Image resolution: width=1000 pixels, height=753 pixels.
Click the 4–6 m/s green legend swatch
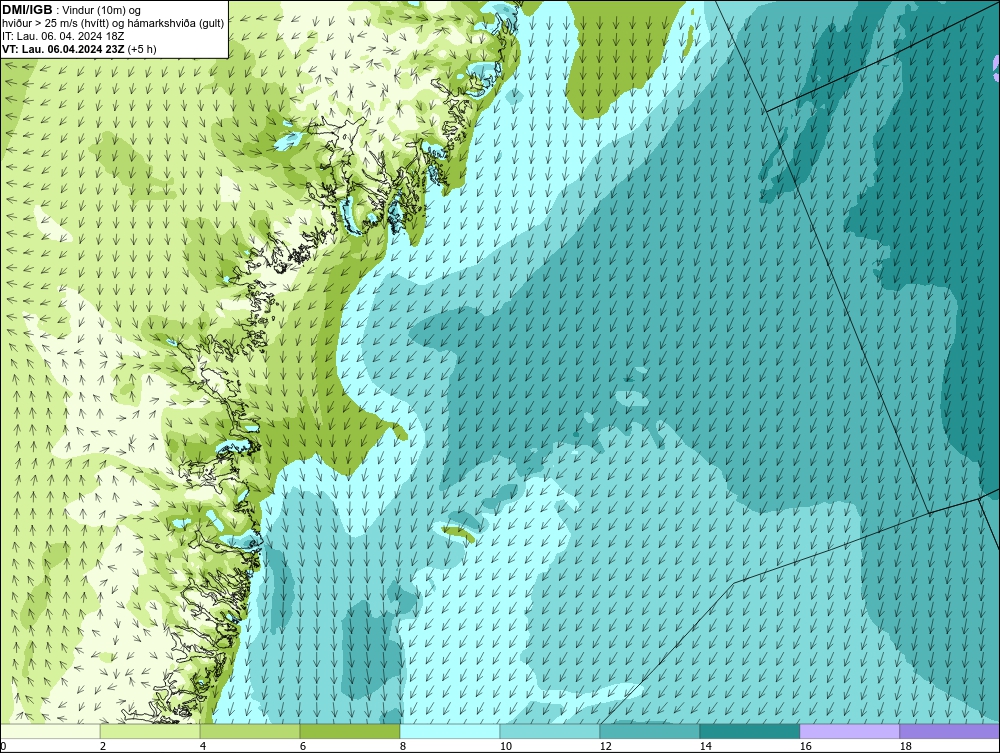click(x=250, y=731)
